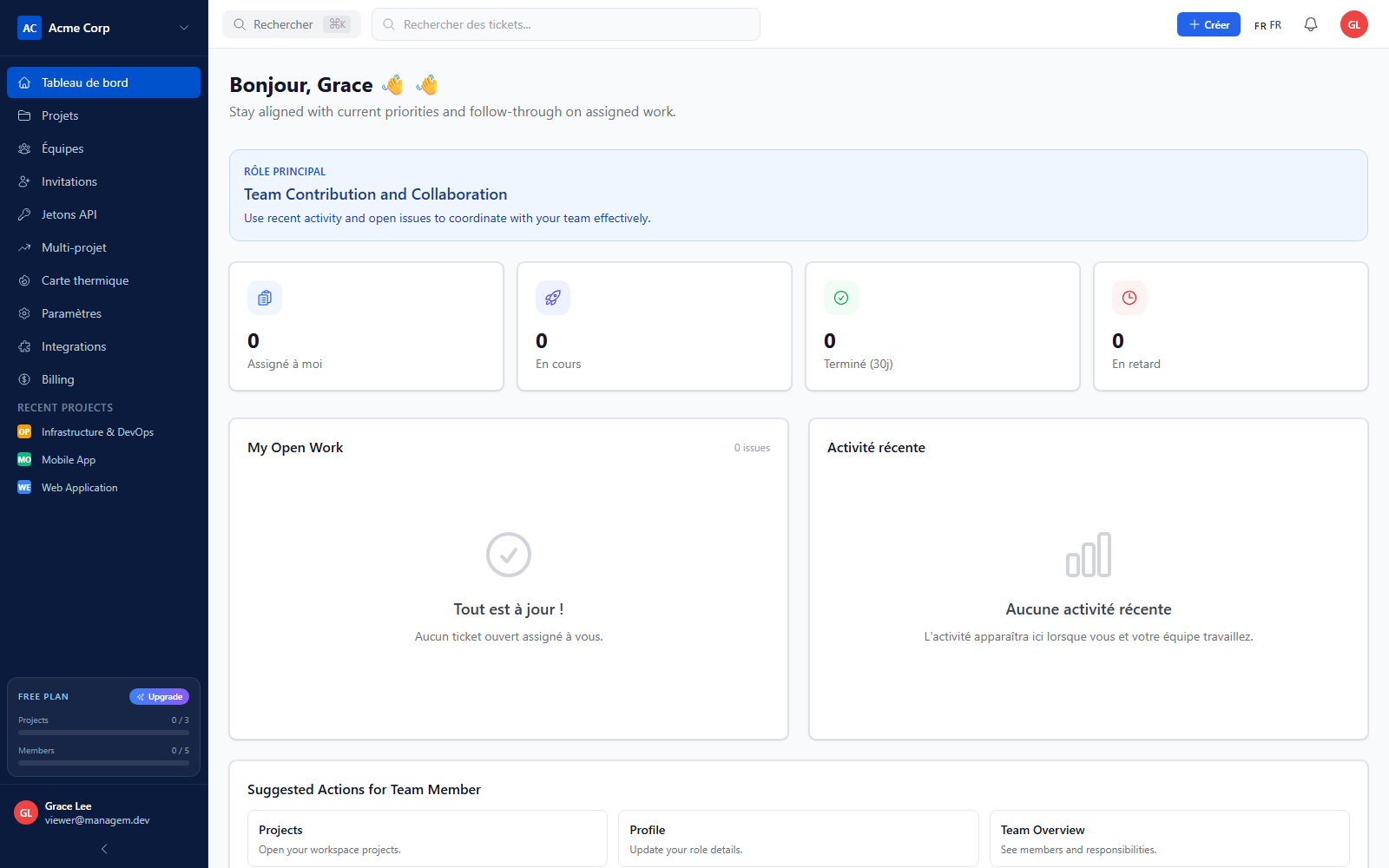Click the Projects usage progress bar

pos(103,733)
